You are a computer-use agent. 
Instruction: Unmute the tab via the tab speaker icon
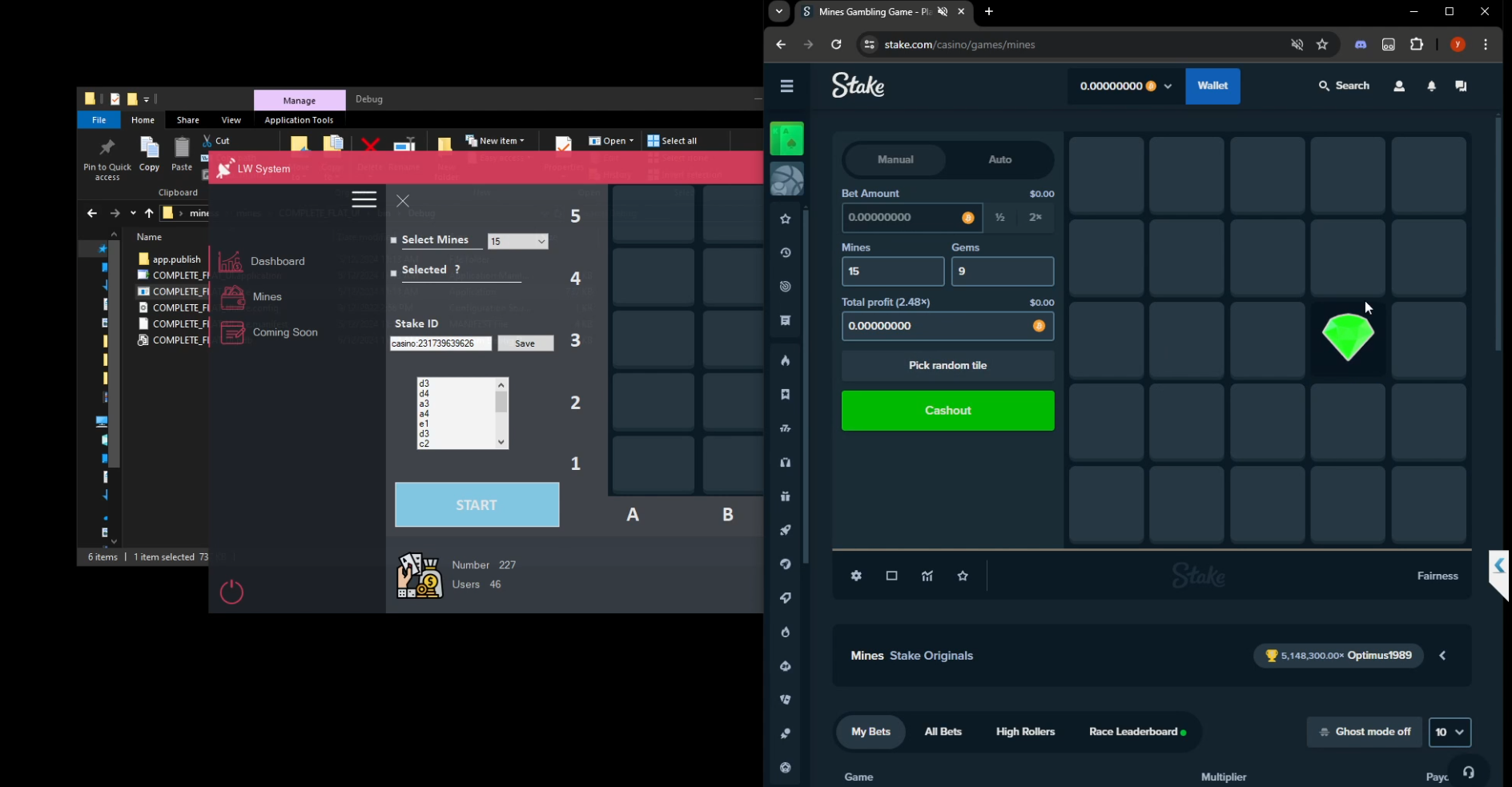coord(943,11)
